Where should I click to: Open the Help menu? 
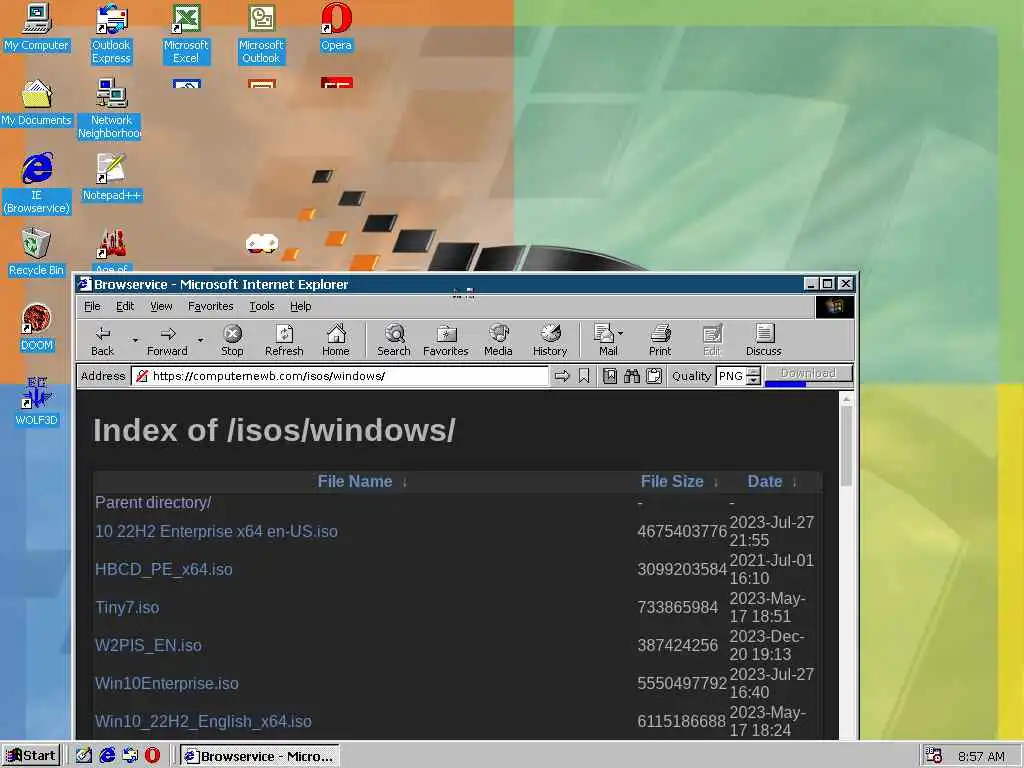(300, 306)
